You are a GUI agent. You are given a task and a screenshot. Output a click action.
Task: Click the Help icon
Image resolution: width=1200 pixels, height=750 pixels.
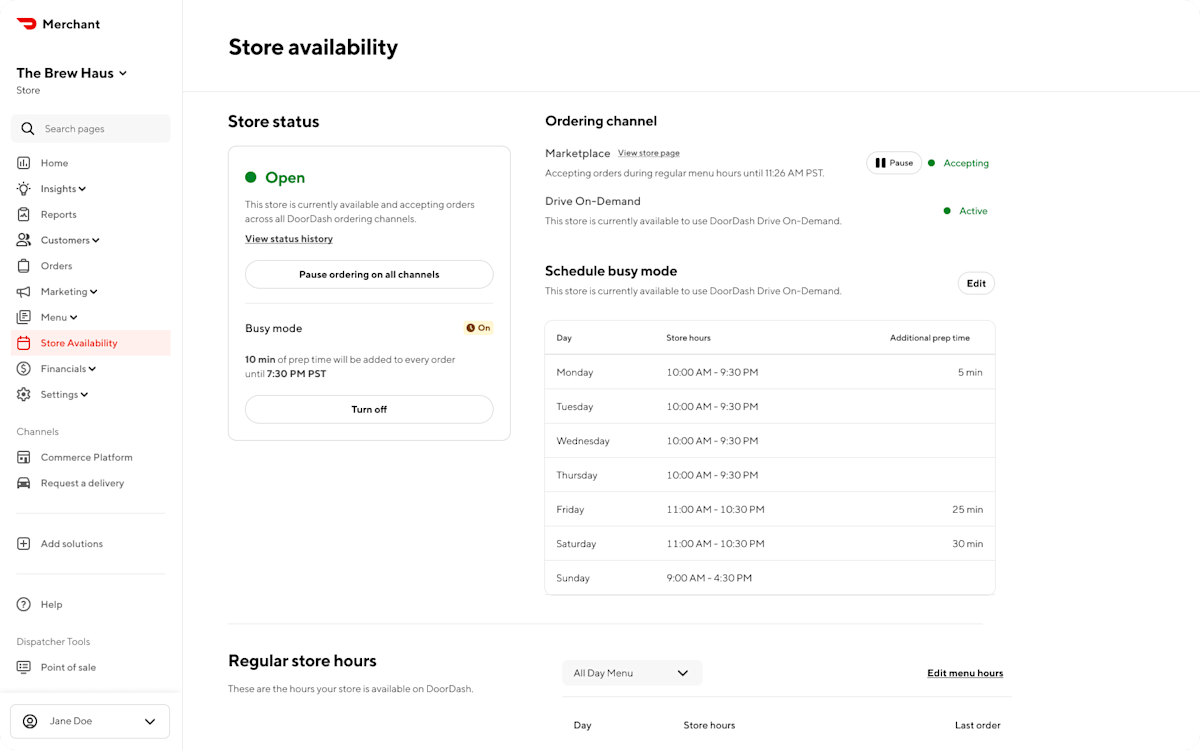coord(22,604)
